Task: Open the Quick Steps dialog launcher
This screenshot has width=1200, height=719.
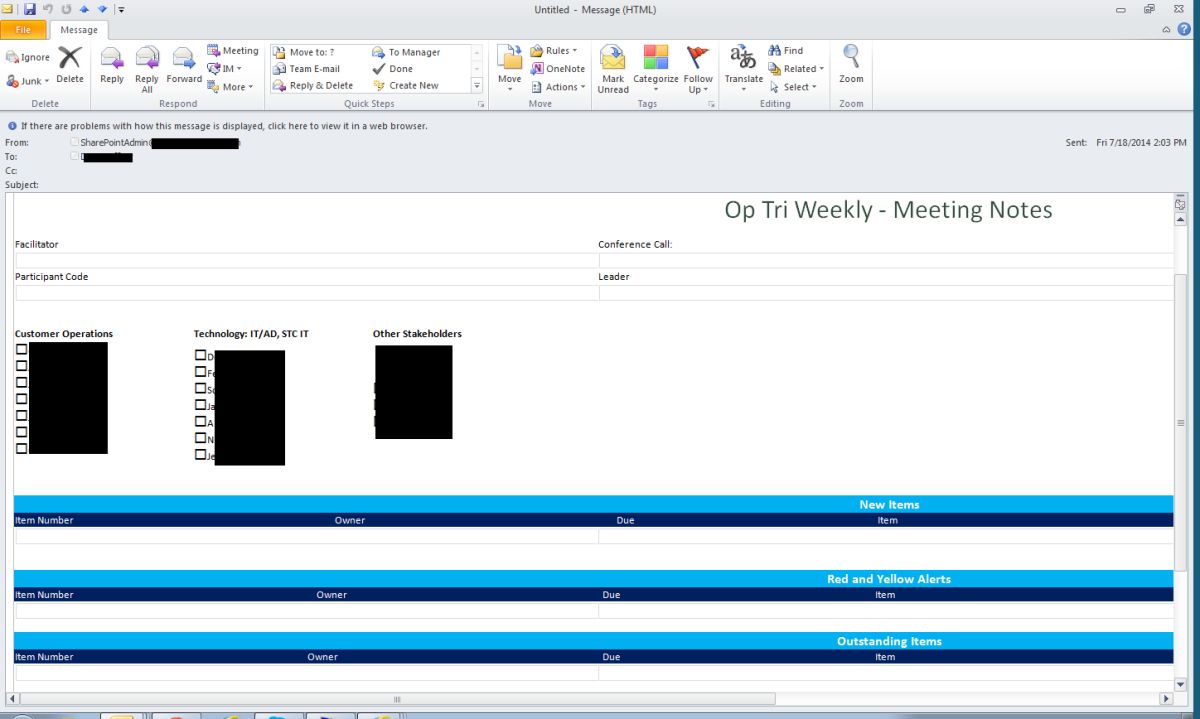Action: pos(480,104)
